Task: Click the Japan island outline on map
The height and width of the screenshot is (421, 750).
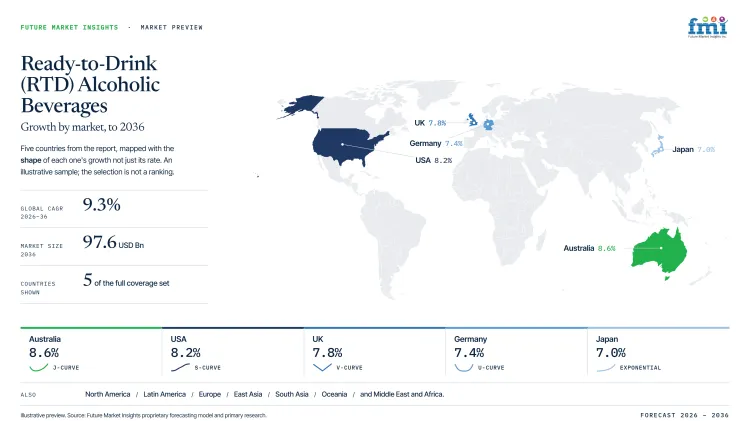Action: click(x=659, y=145)
